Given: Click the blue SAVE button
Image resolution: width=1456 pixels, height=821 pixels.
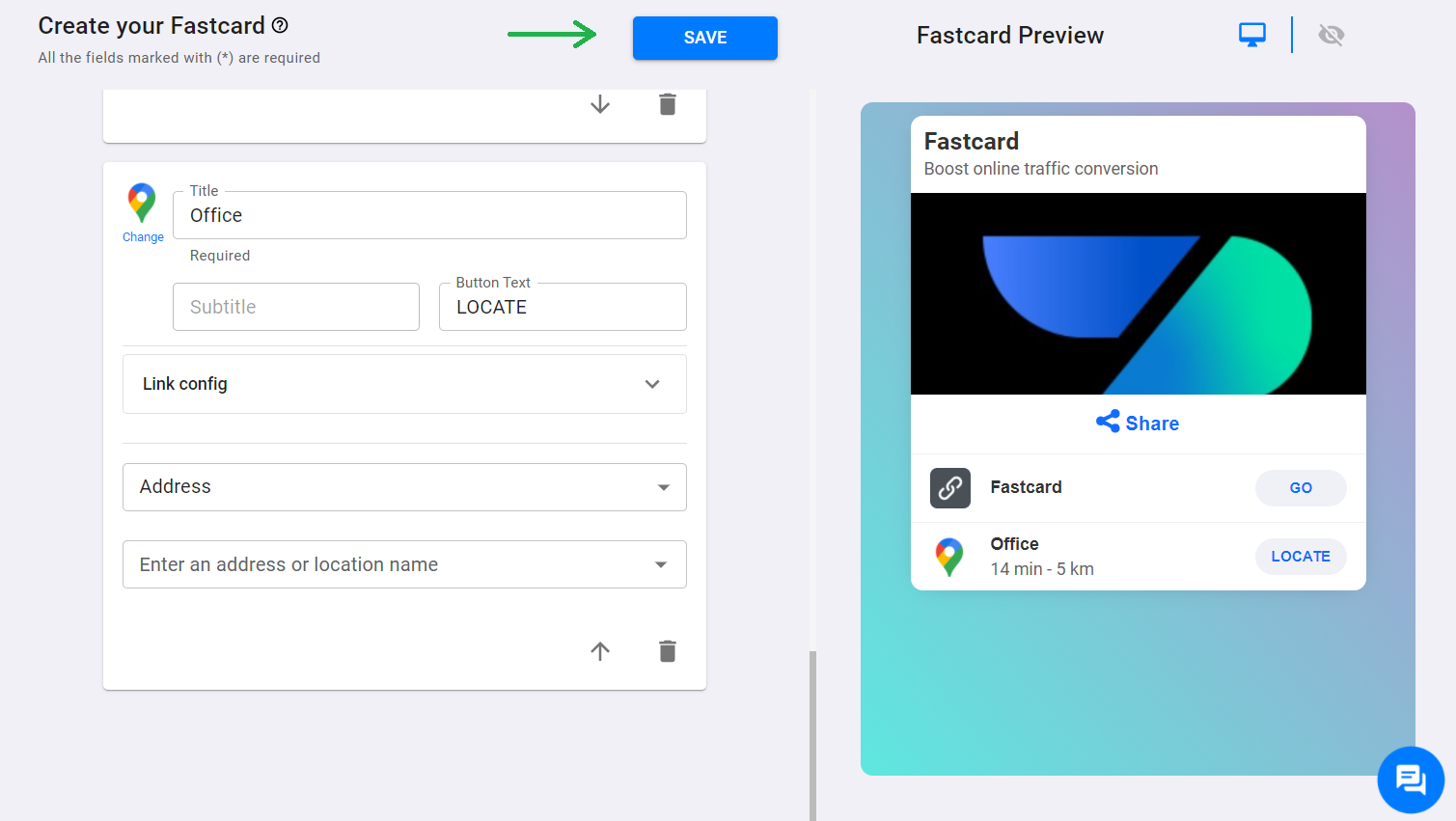Looking at the screenshot, I should pyautogui.click(x=705, y=38).
